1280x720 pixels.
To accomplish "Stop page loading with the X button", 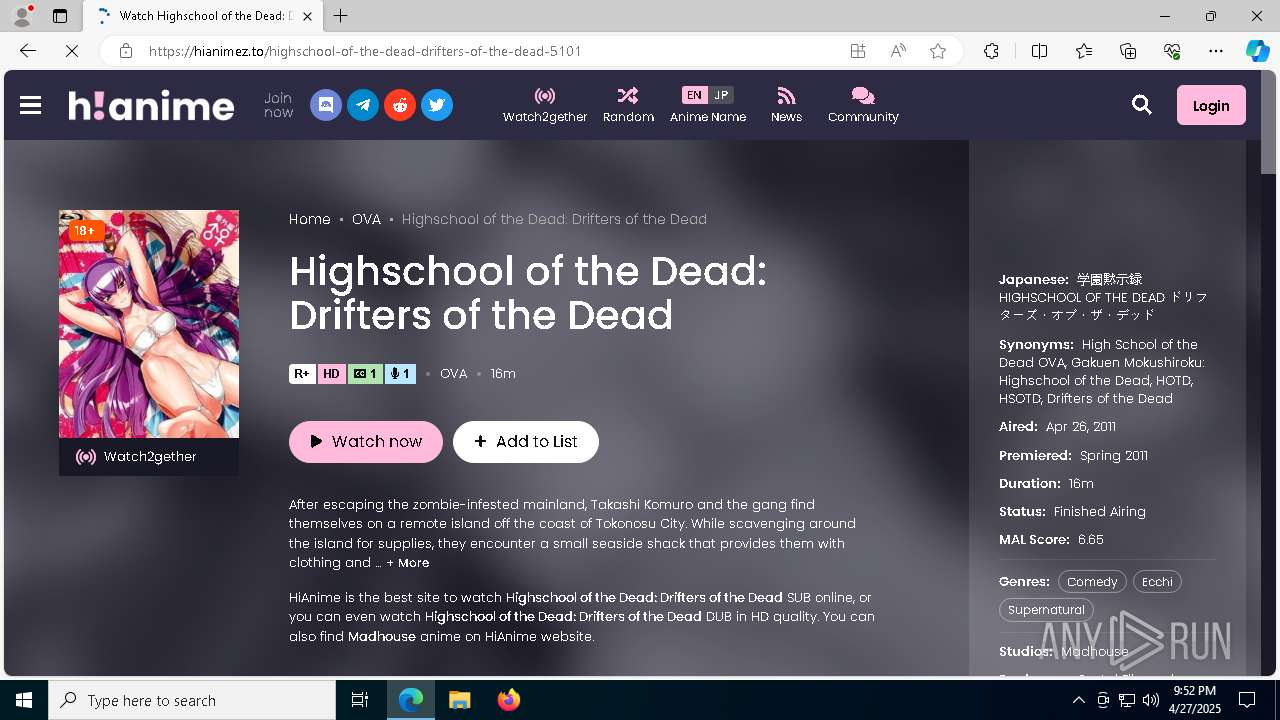I will pos(72,51).
